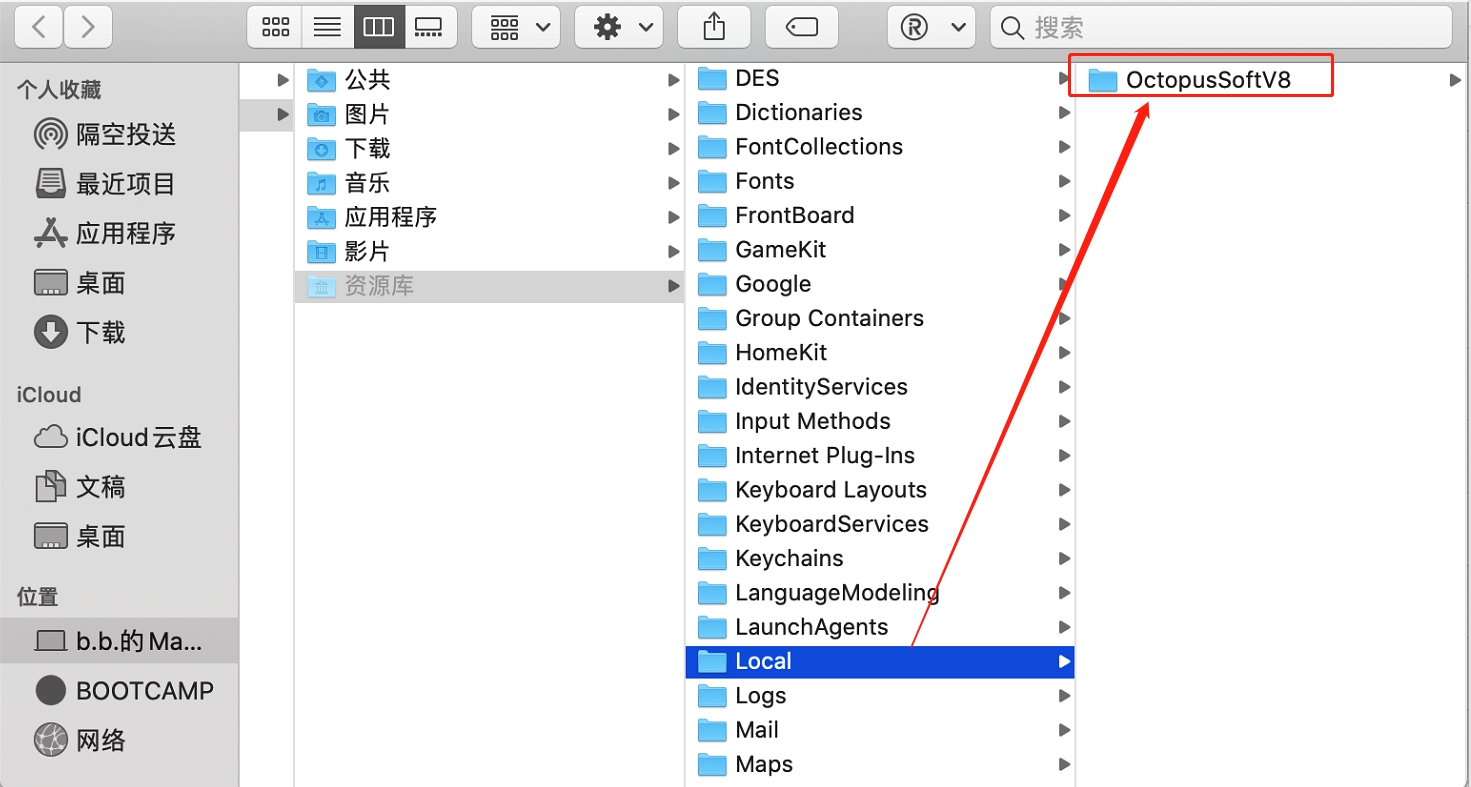This screenshot has height=787, width=1471.
Task: Select the 图片 folder
Action: (489, 114)
